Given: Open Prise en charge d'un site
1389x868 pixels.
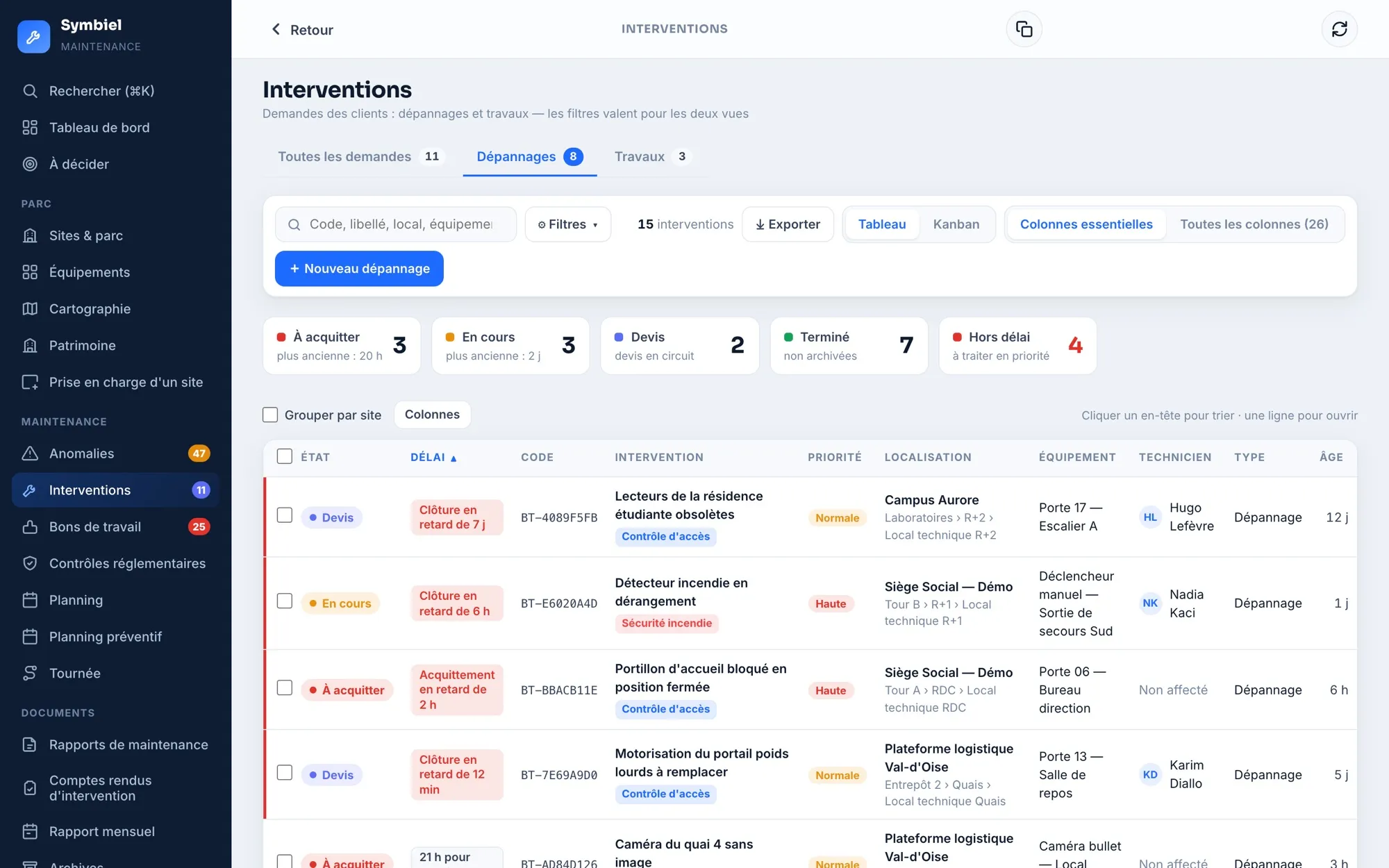Looking at the screenshot, I should point(115,383).
